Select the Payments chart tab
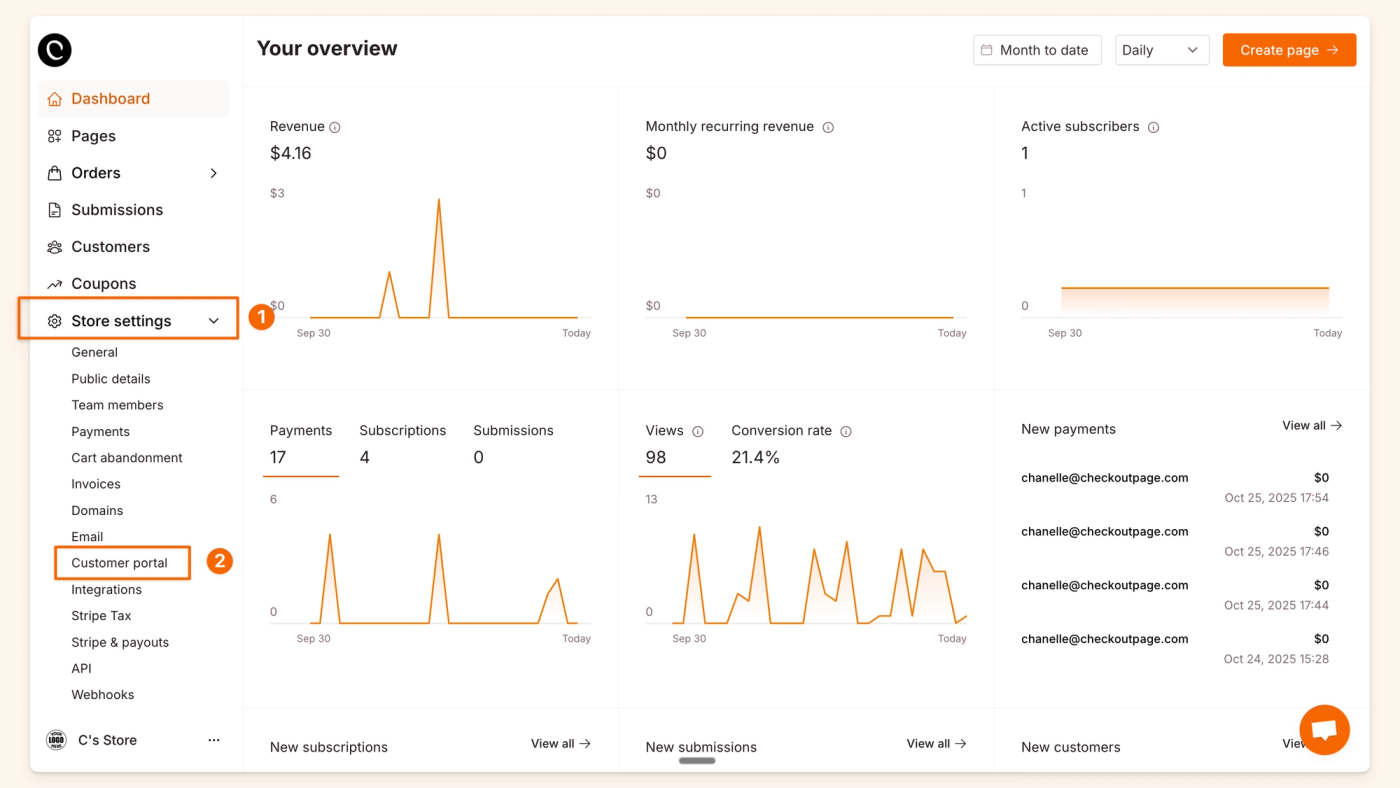The height and width of the screenshot is (788, 1400). click(x=301, y=444)
